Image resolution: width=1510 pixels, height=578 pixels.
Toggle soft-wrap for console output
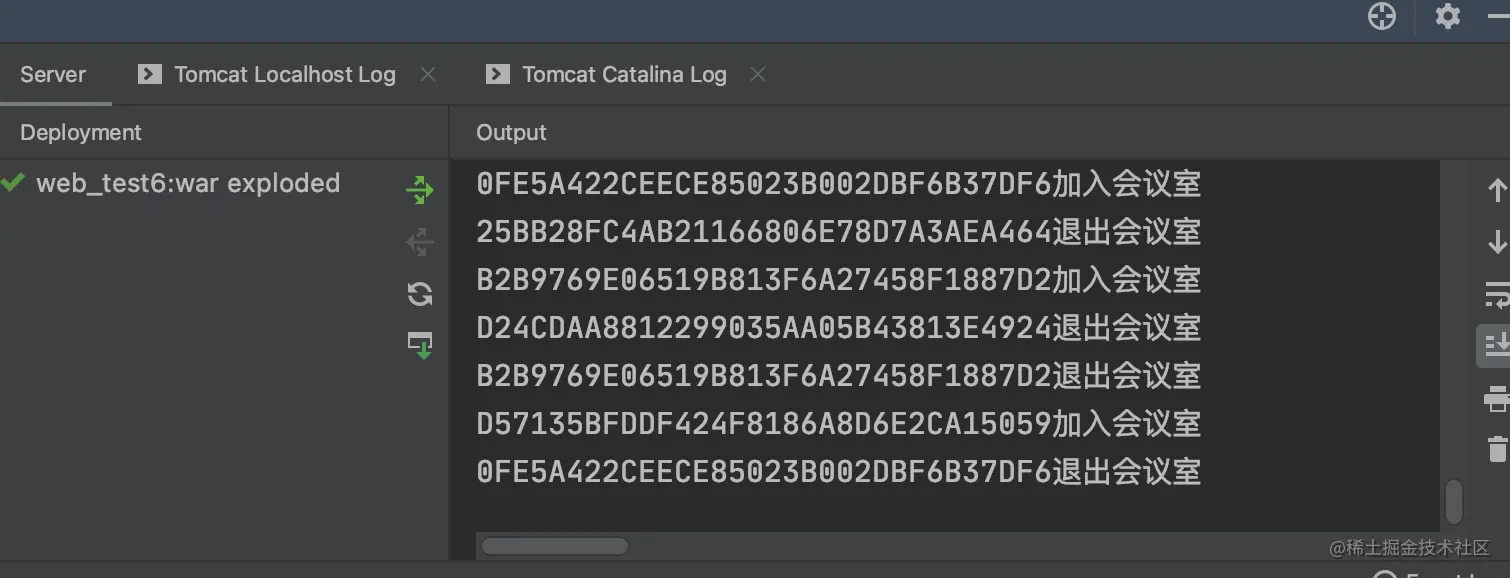tap(1497, 294)
